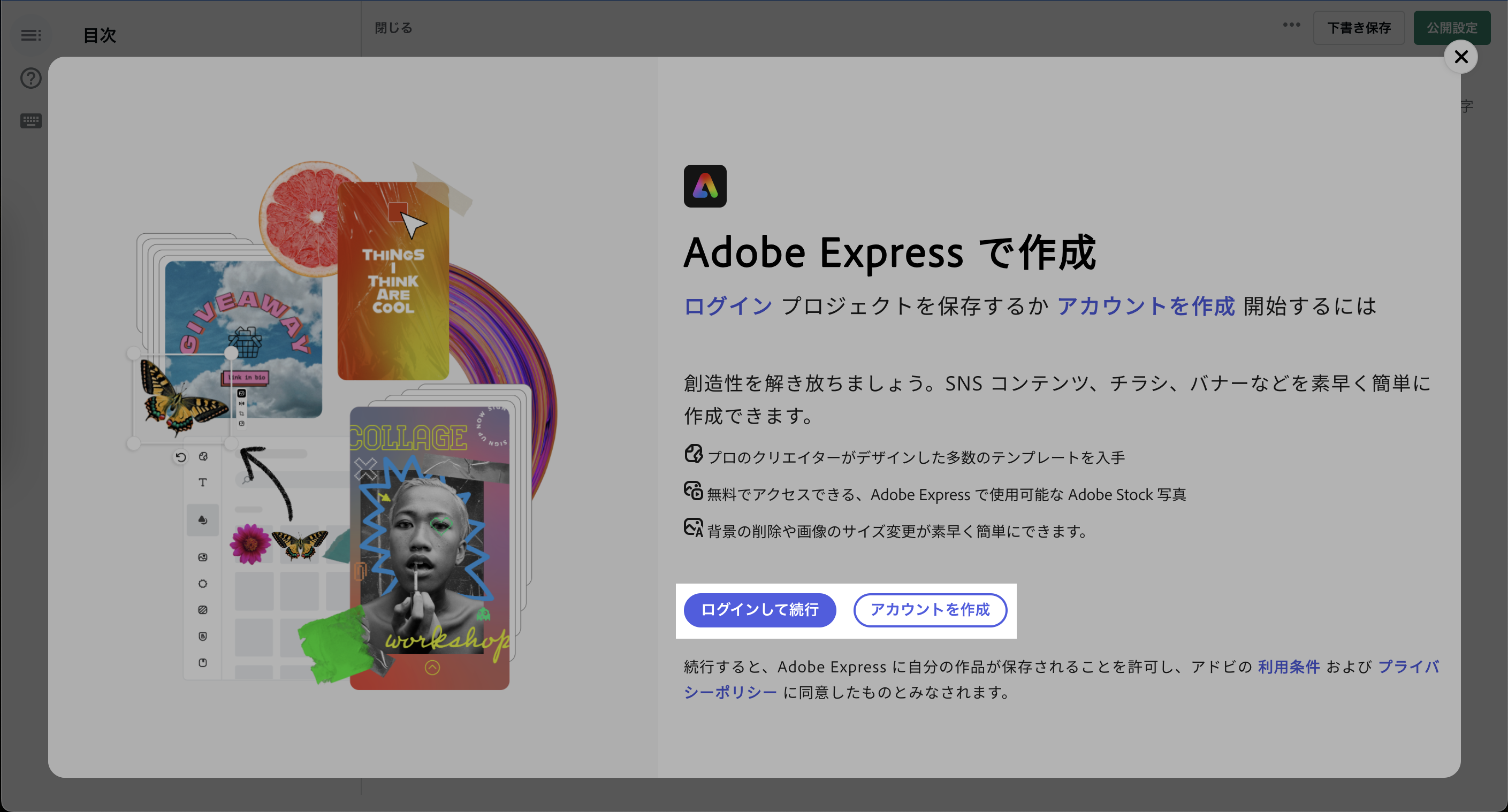This screenshot has height=812, width=1508.
Task: Open the ログイン link in subtitle
Action: (x=728, y=306)
